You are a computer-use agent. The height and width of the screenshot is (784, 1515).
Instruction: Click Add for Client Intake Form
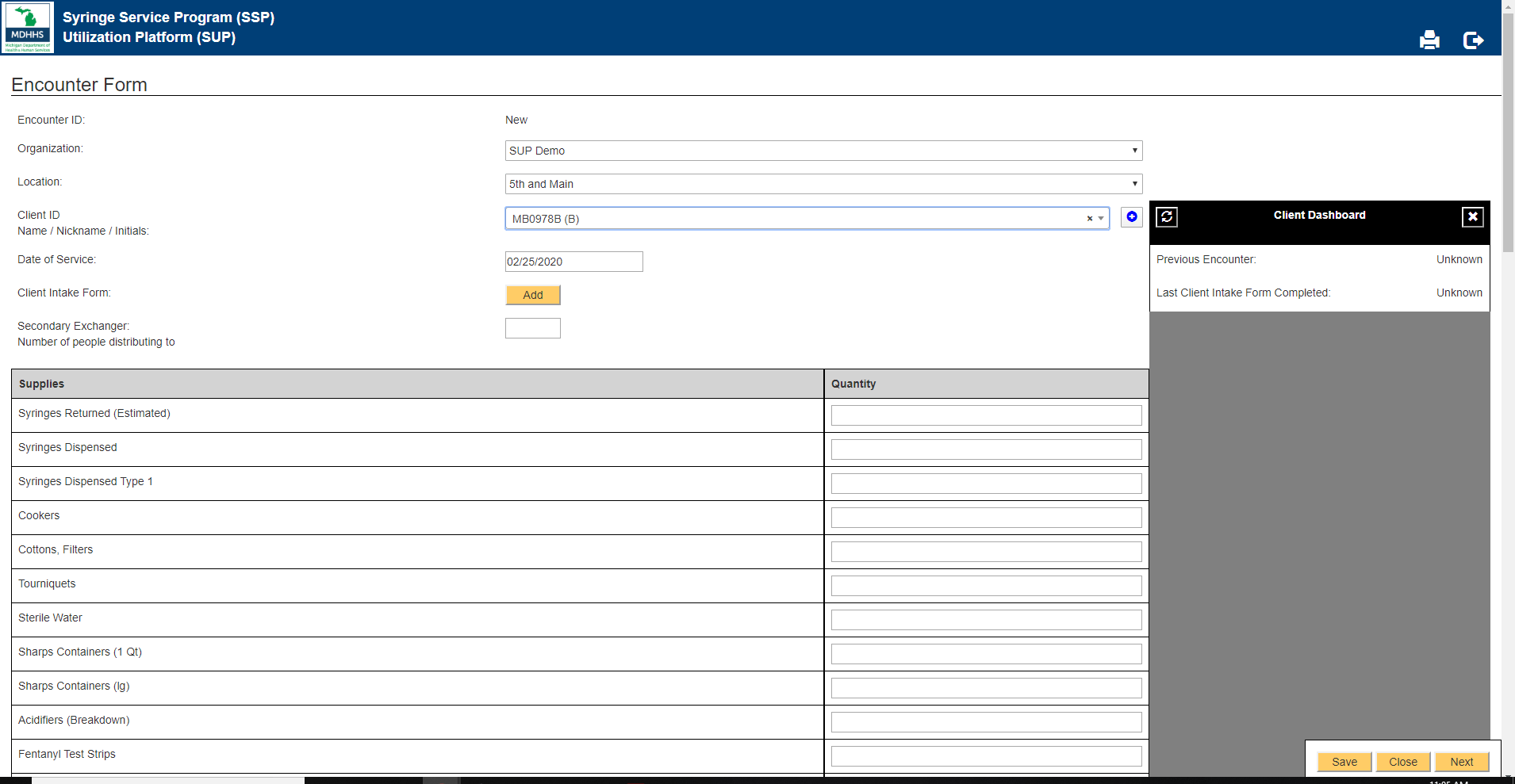tap(532, 295)
